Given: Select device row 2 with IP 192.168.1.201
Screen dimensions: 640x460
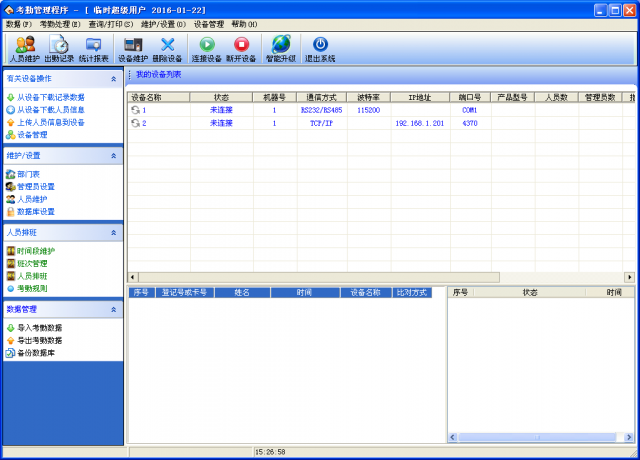Looking at the screenshot, I should pos(300,123).
